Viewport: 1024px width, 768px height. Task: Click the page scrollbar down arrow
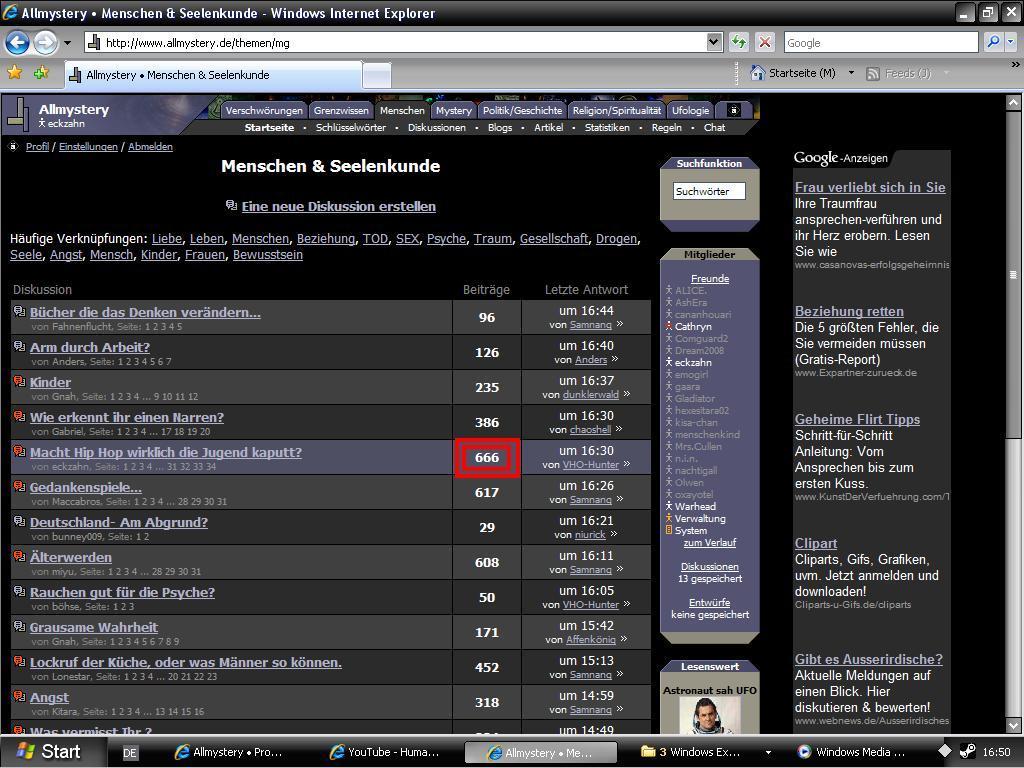[1012, 726]
